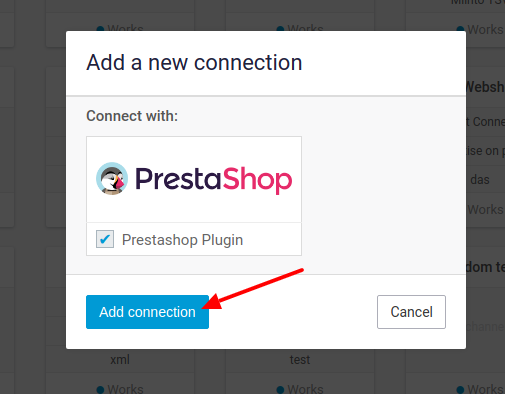This screenshot has width=505, height=394.
Task: Cancel the new connection dialog
Action: (411, 312)
